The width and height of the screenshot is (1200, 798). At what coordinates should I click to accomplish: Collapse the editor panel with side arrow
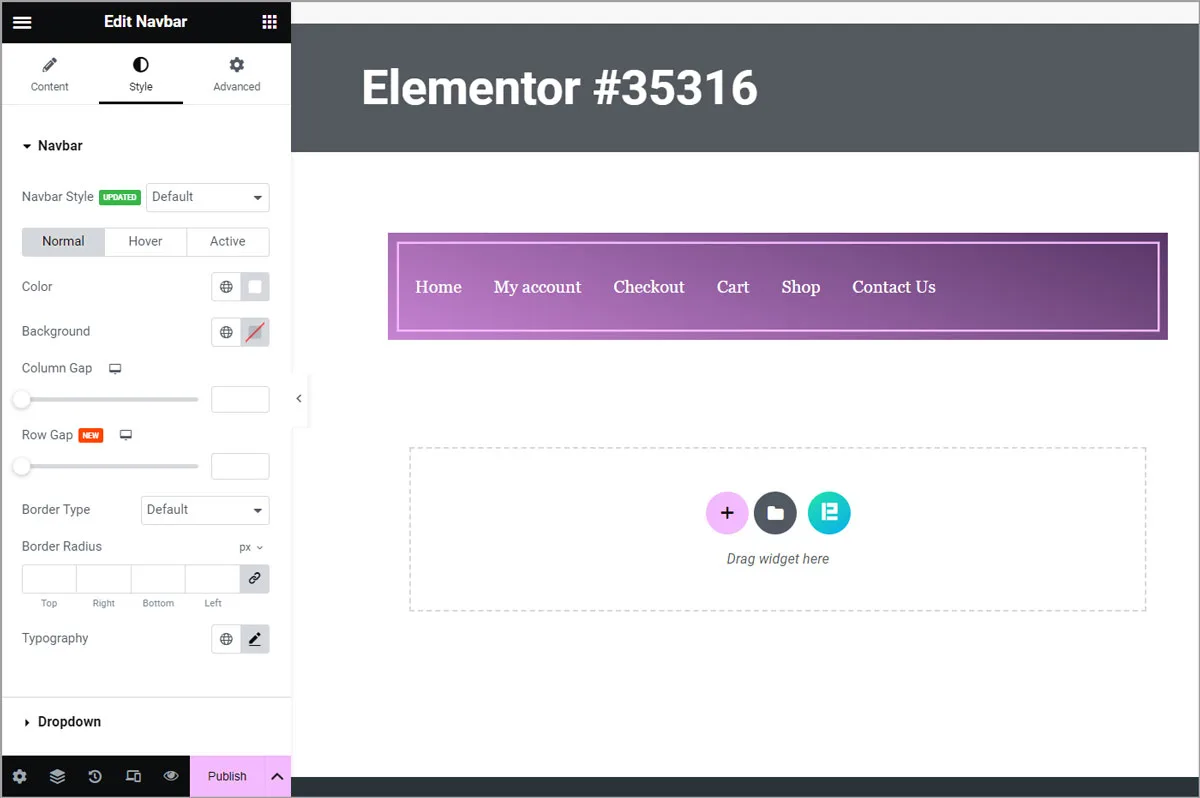(299, 399)
